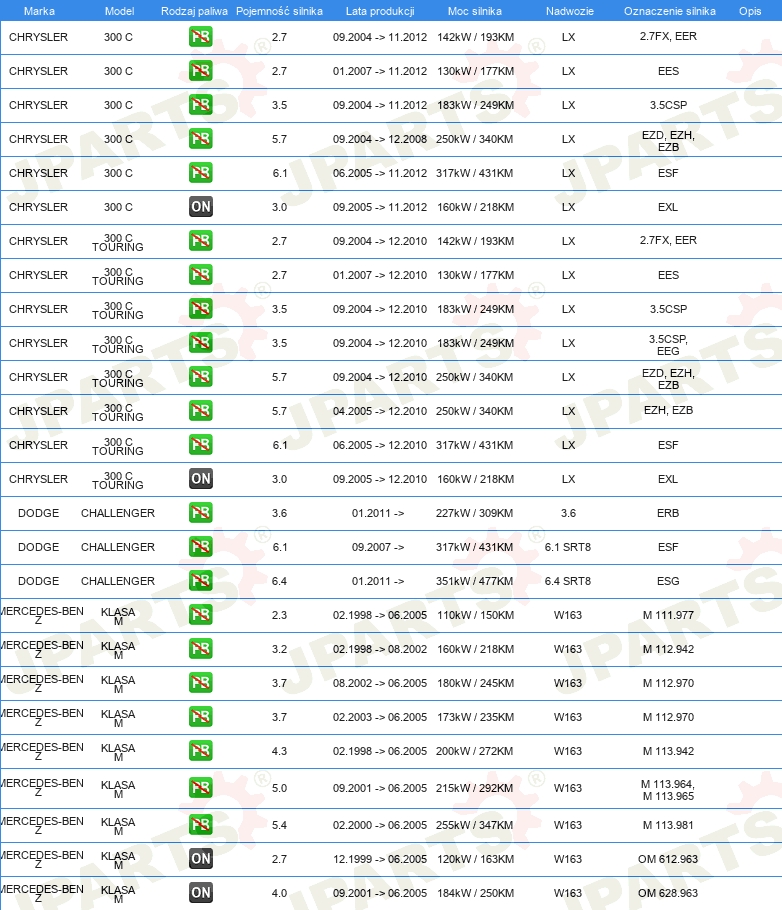Click petrol icon for Mercedes M 113.981 row
The image size is (782, 910).
pos(200,825)
